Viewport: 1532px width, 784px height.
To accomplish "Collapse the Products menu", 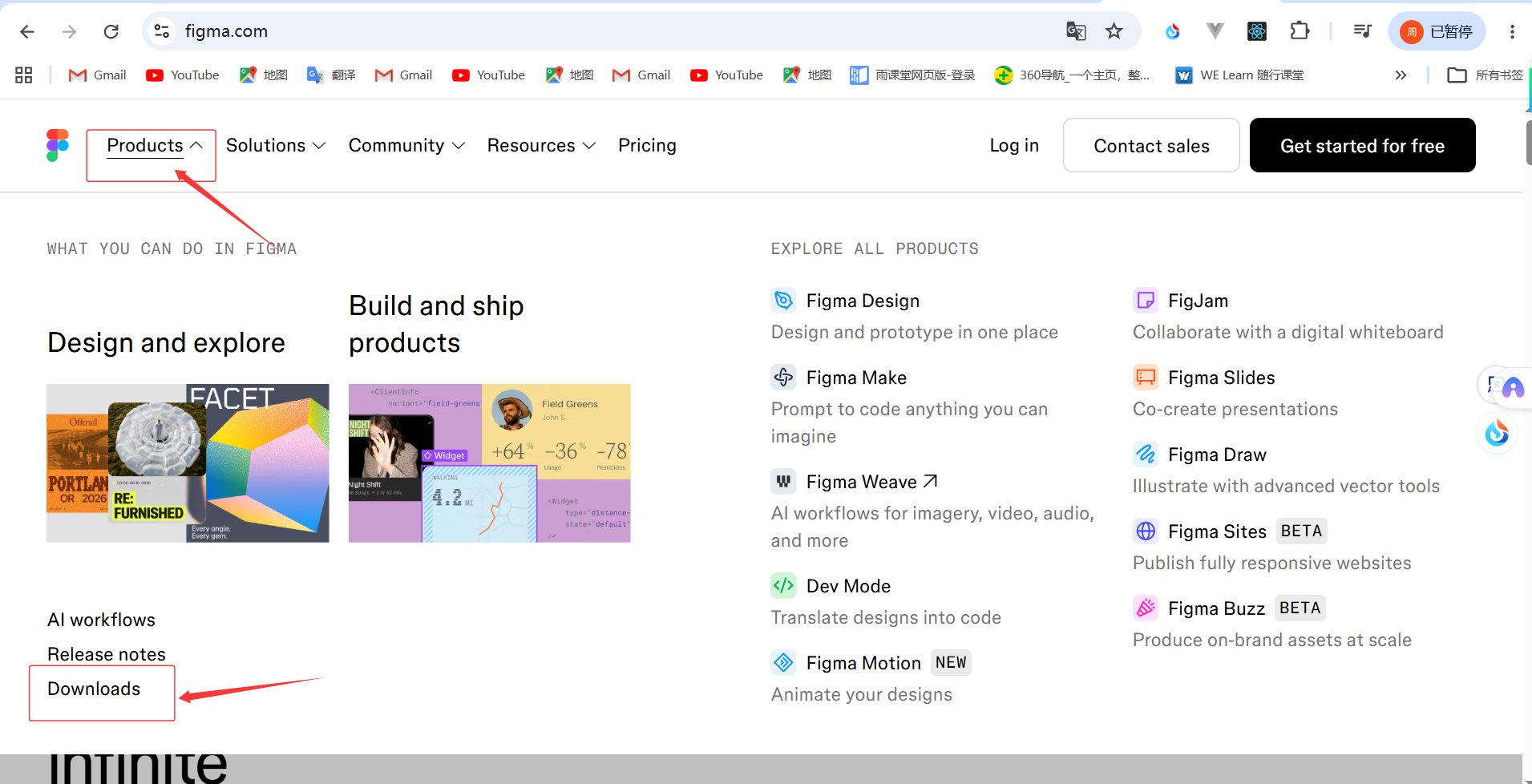I will click(155, 146).
